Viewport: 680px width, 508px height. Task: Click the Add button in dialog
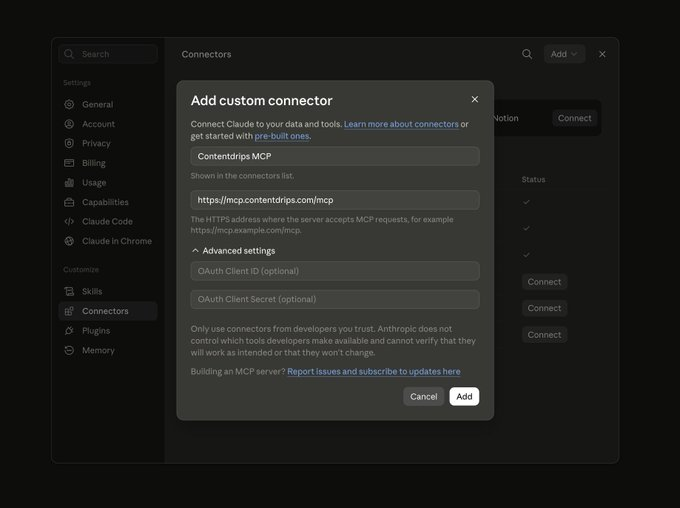[464, 397]
